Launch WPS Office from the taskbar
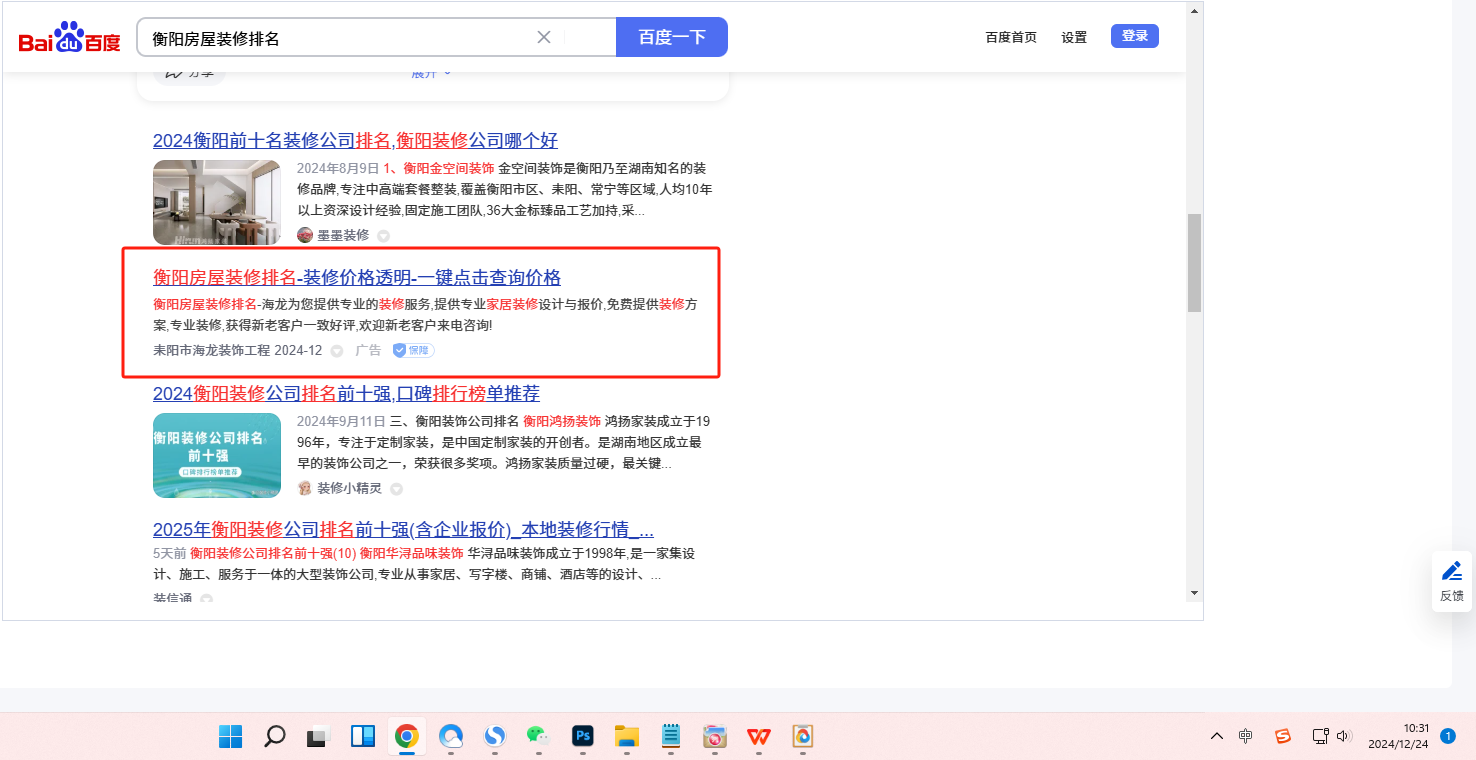The image size is (1476, 760). click(759, 737)
